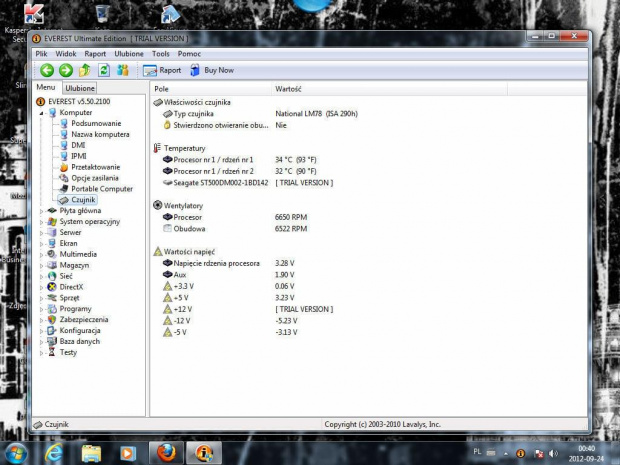This screenshot has height=465, width=620.
Task: Click the Testy hourglass icon
Action: click(52, 352)
